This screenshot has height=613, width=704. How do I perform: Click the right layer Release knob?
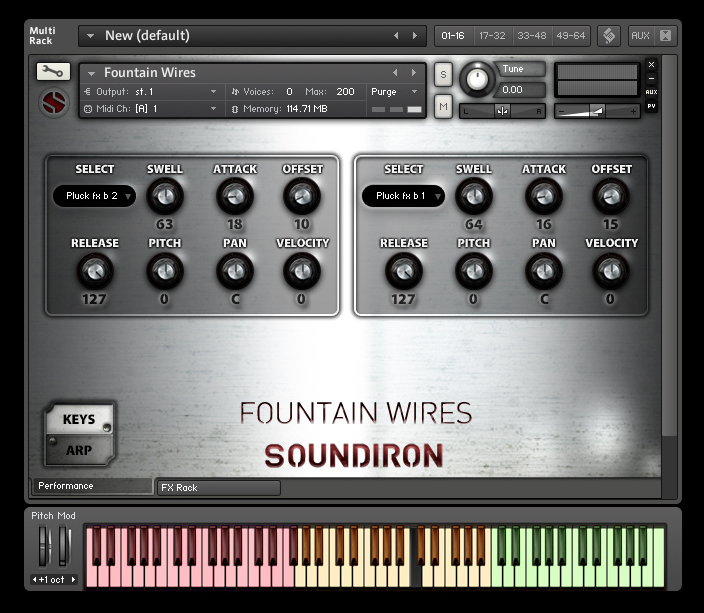coord(404,271)
